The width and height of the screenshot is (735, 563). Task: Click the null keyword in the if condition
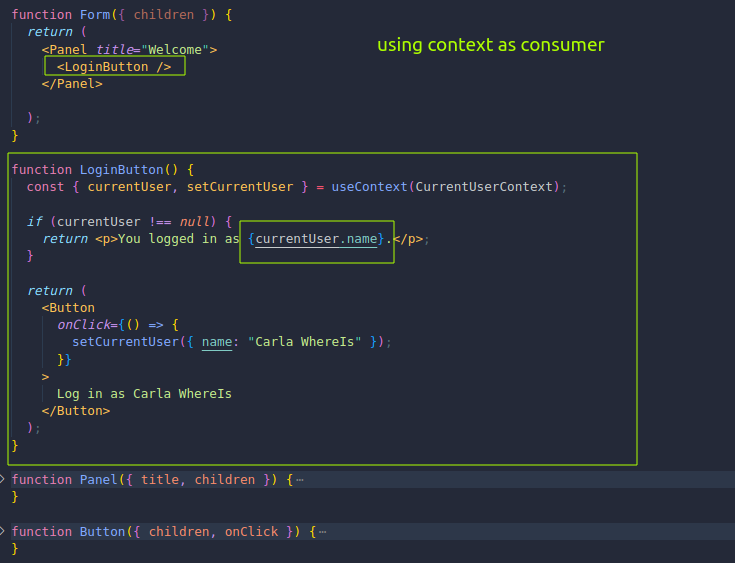click(194, 221)
